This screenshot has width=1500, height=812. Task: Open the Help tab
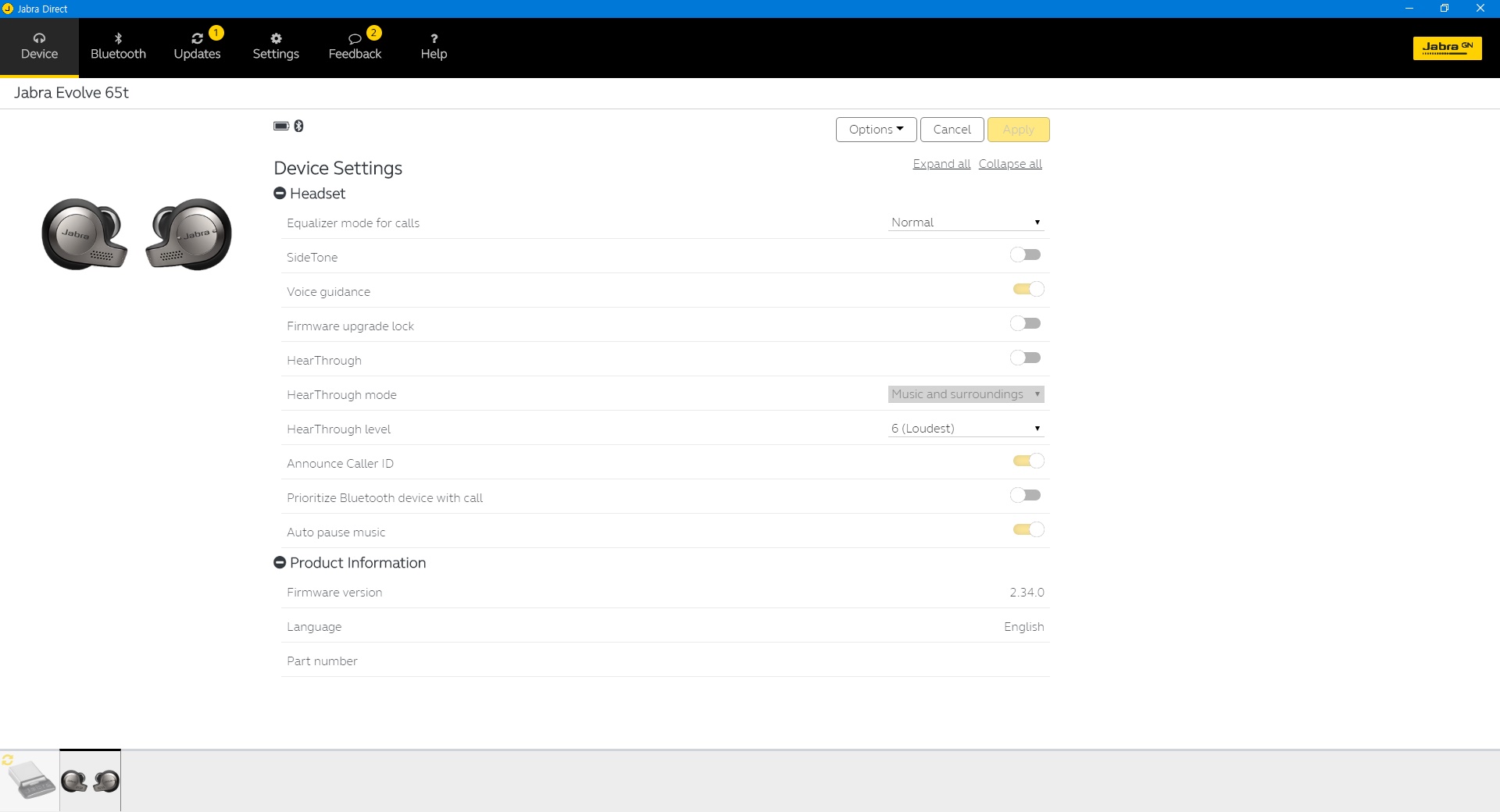(434, 47)
